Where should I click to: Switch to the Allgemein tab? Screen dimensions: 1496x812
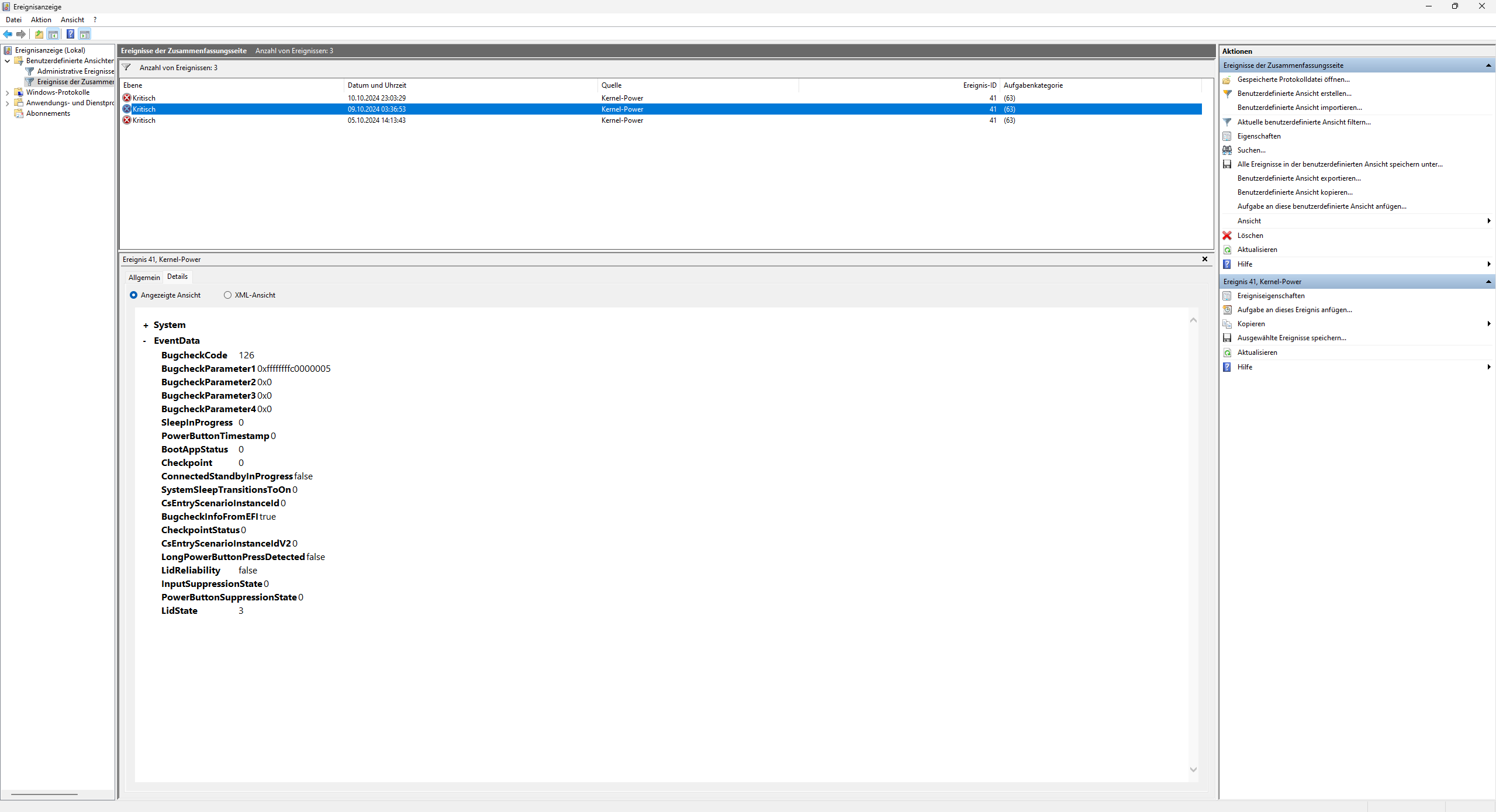point(144,278)
